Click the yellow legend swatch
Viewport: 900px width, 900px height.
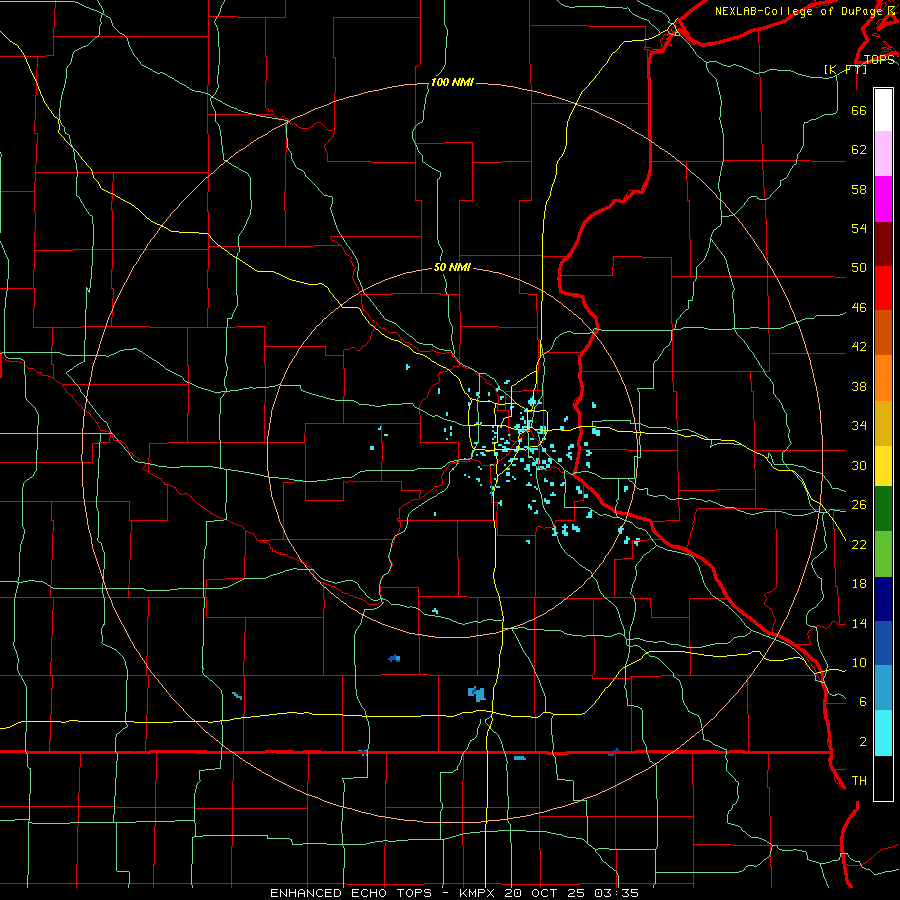pyautogui.click(x=883, y=466)
